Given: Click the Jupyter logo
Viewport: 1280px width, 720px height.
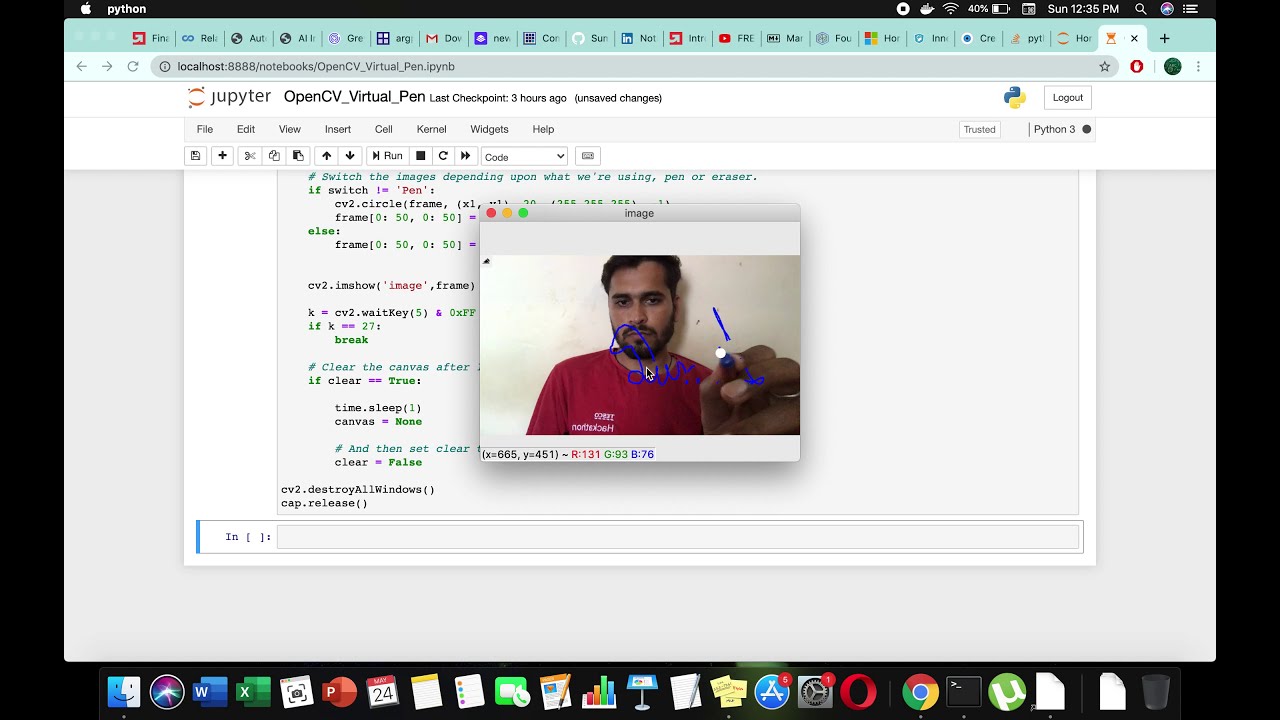Looking at the screenshot, I should click(229, 97).
